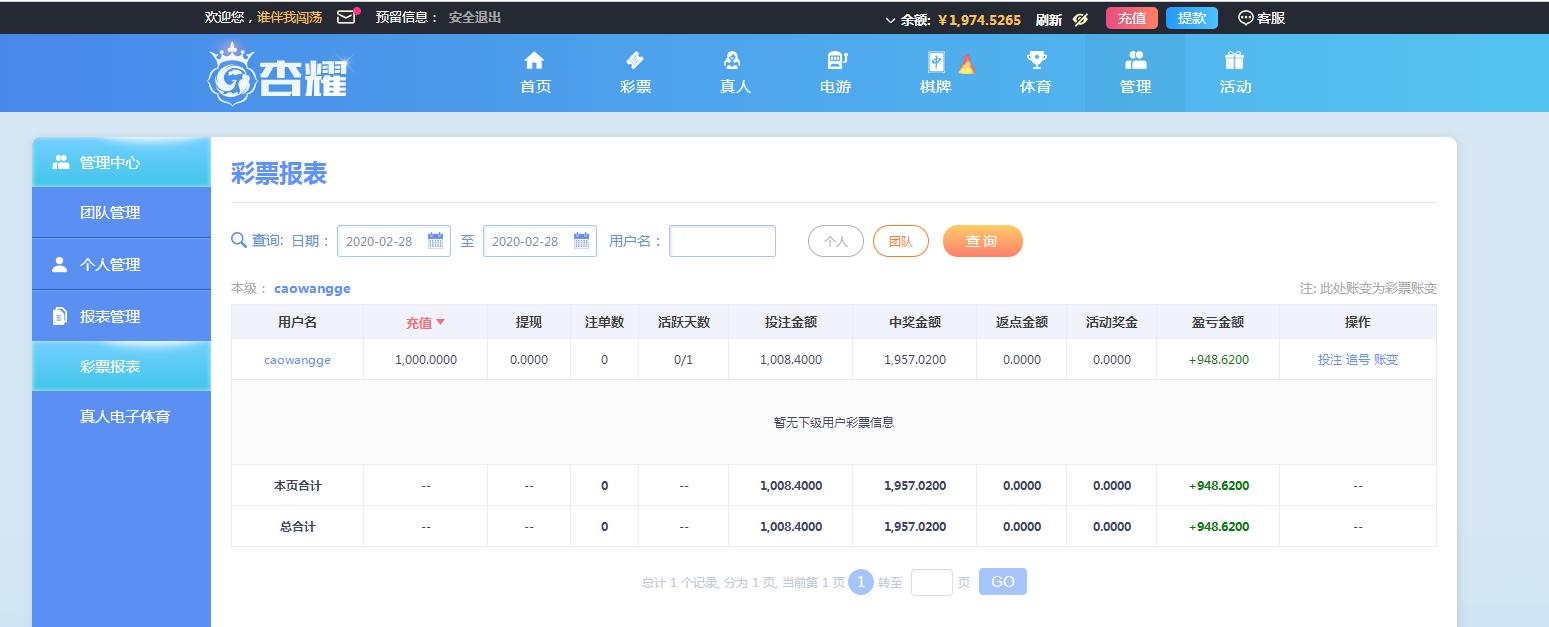Click 中奖金额 column header
1549x627 pixels.
[x=915, y=322]
